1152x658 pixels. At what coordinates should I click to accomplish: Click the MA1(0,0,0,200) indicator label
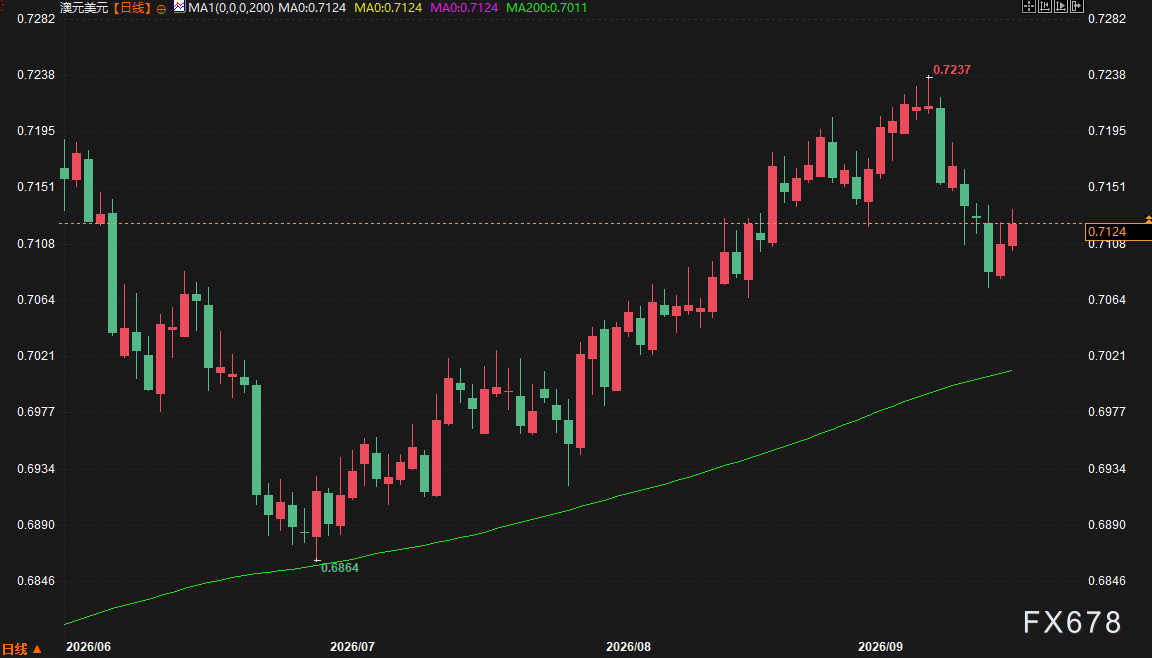coord(231,7)
